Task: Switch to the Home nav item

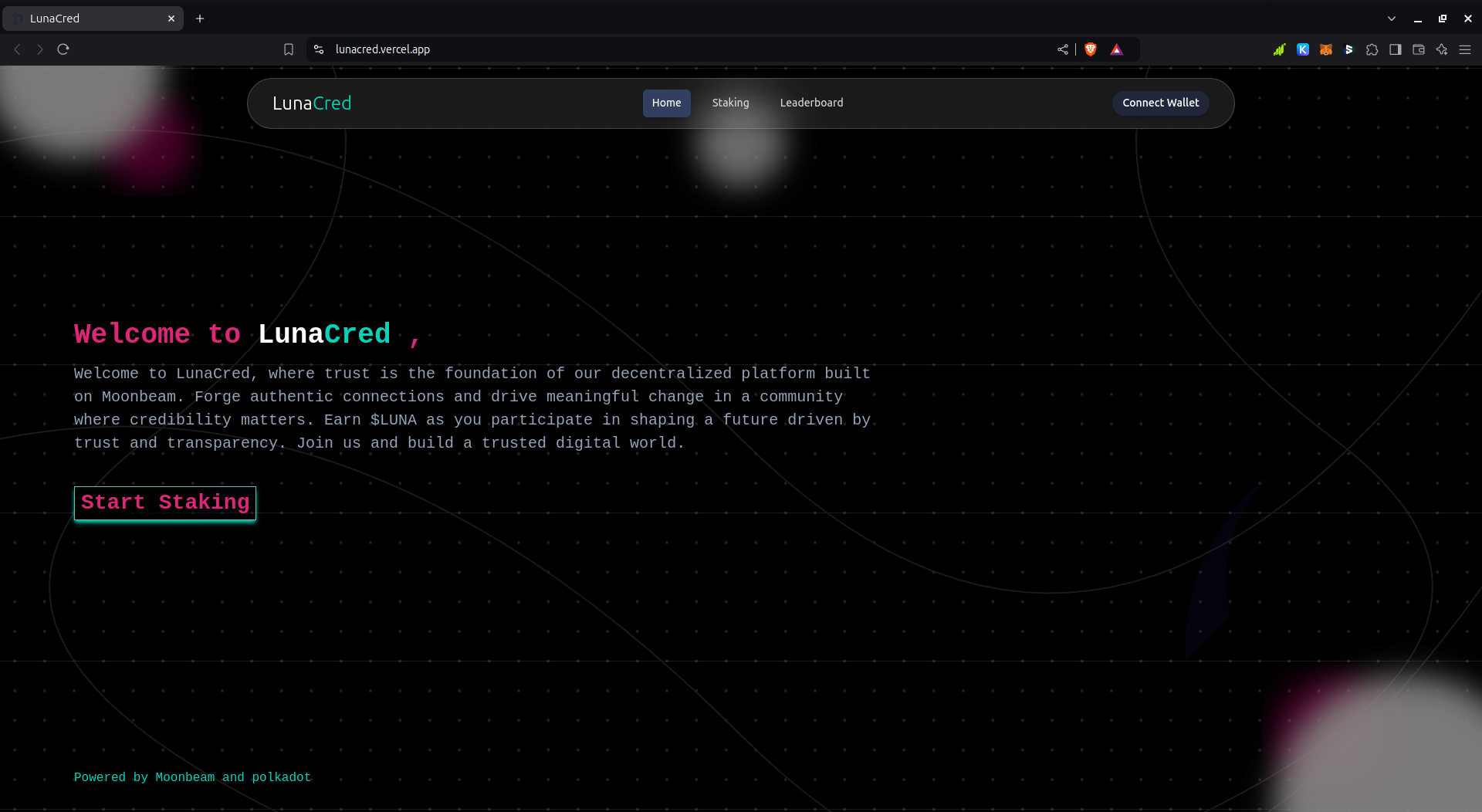Action: point(666,103)
